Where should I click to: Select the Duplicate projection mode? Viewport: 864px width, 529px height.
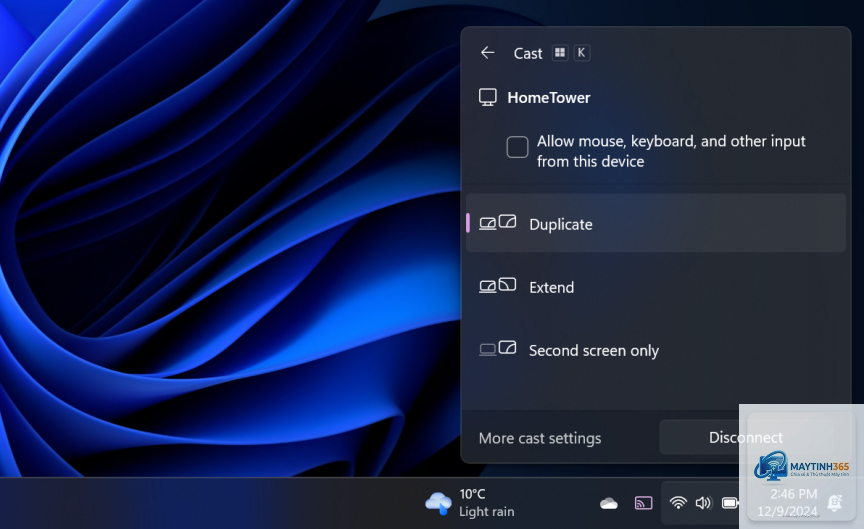656,223
